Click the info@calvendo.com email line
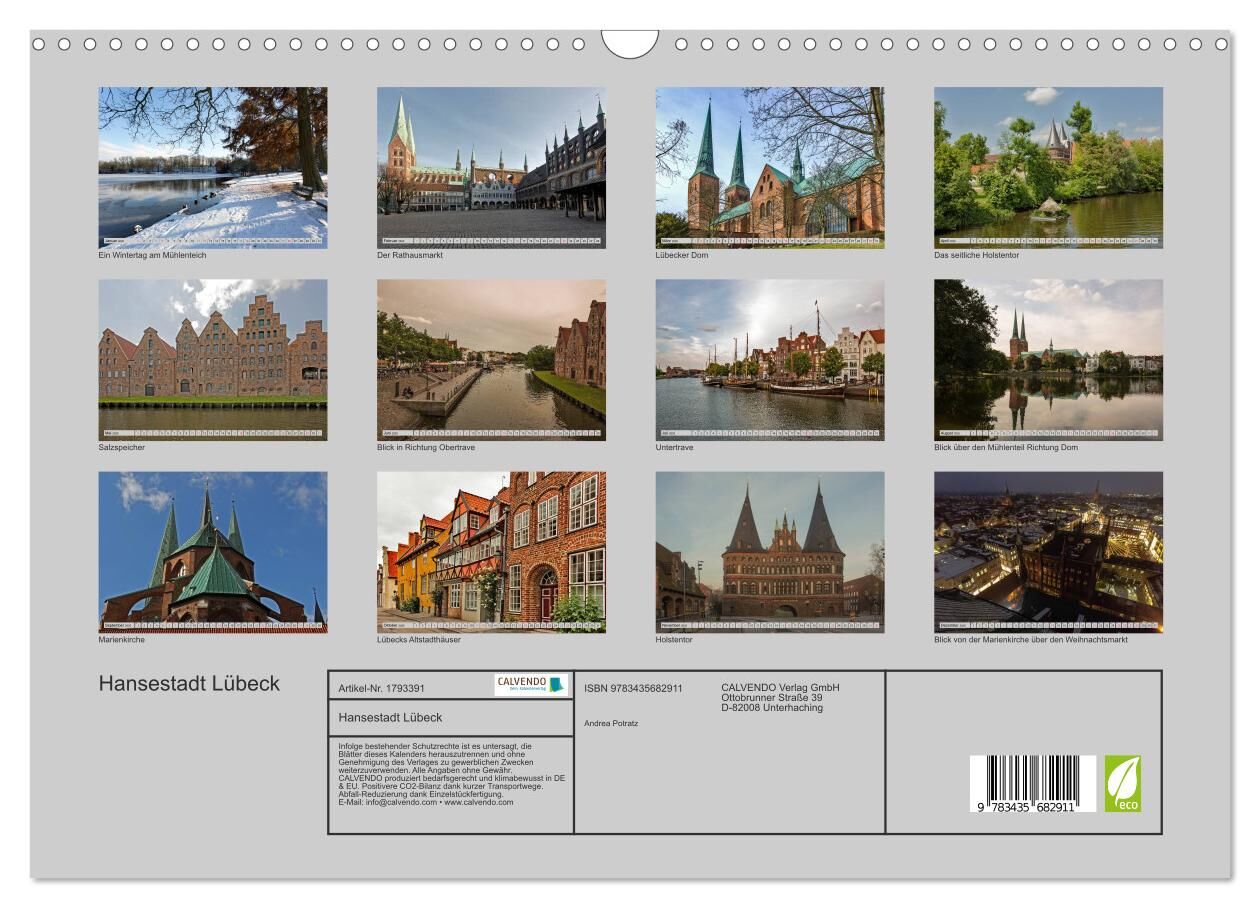Screen dimensions: 1260x908 [x=426, y=802]
